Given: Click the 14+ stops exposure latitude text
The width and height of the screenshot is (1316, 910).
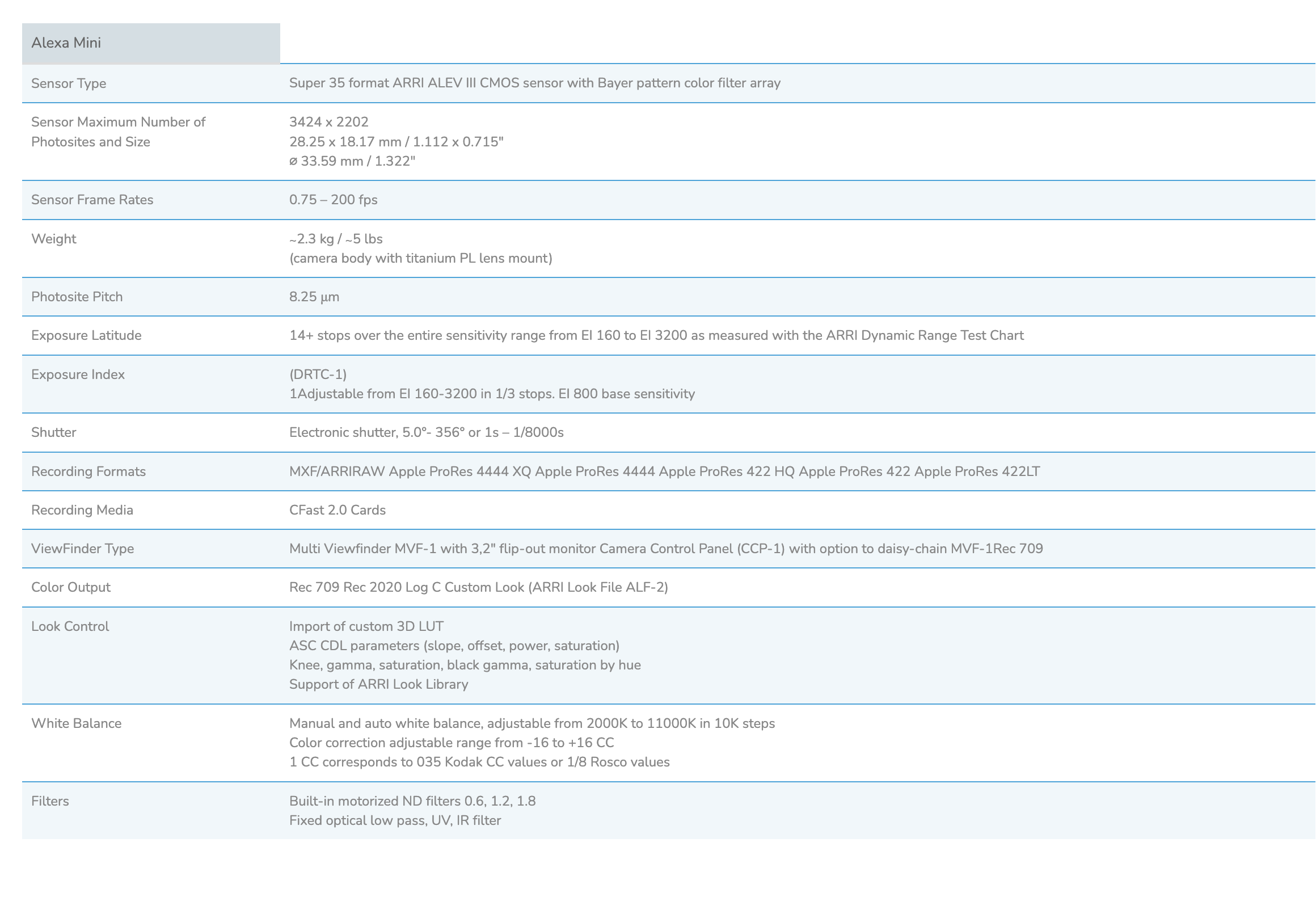Looking at the screenshot, I should pos(656,335).
